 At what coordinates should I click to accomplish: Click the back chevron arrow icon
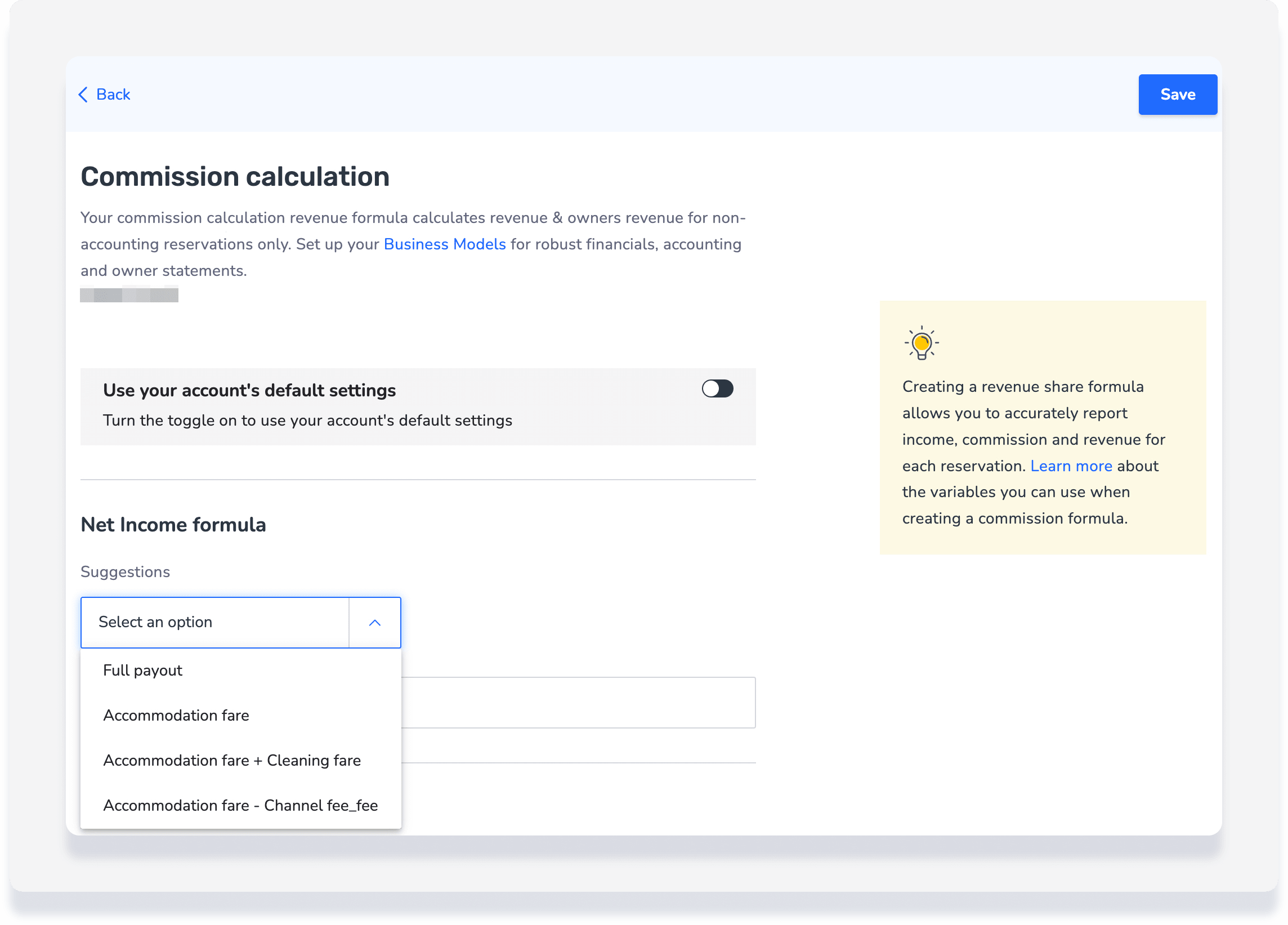pos(83,94)
